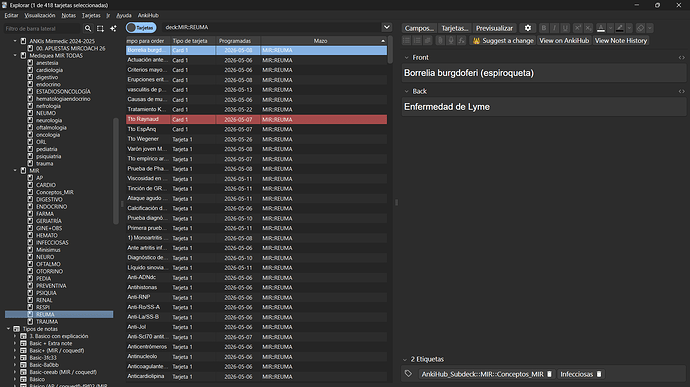Select the cardiologia deck in sidebar
The image size is (690, 387).
point(49,70)
